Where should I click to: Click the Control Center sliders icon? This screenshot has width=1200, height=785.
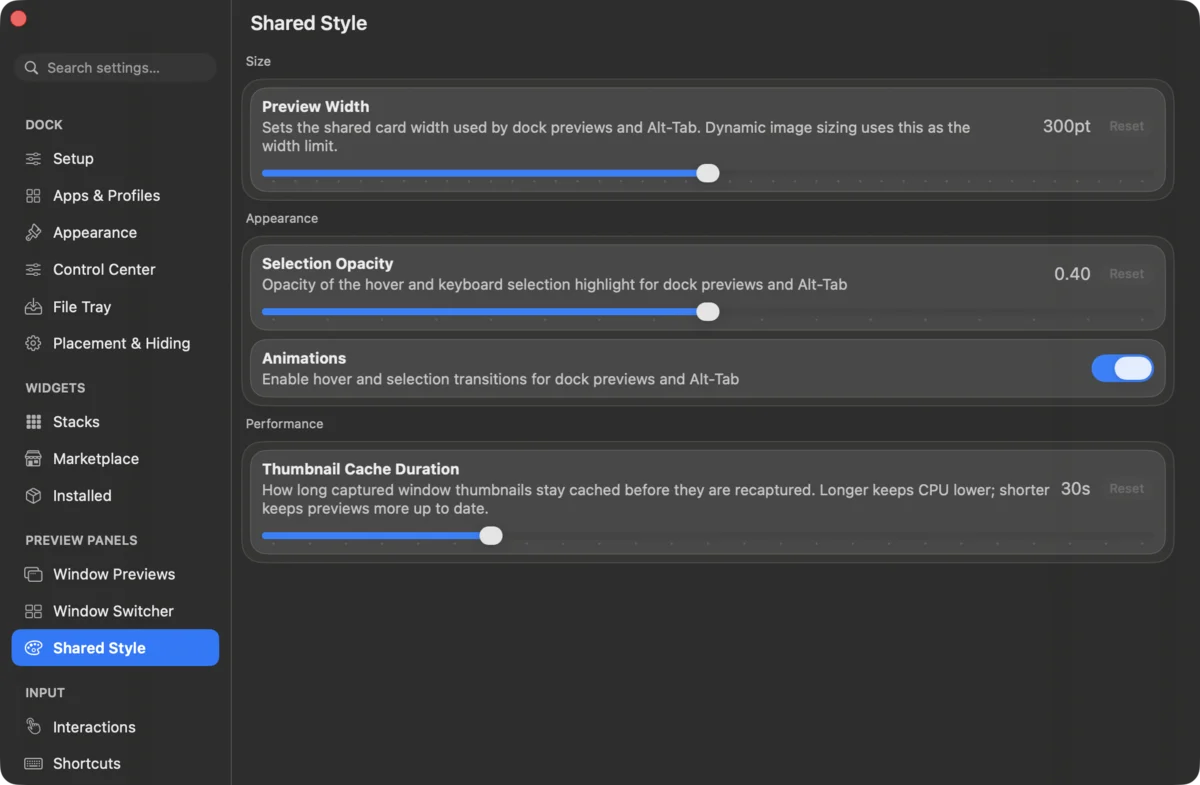pyautogui.click(x=33, y=270)
